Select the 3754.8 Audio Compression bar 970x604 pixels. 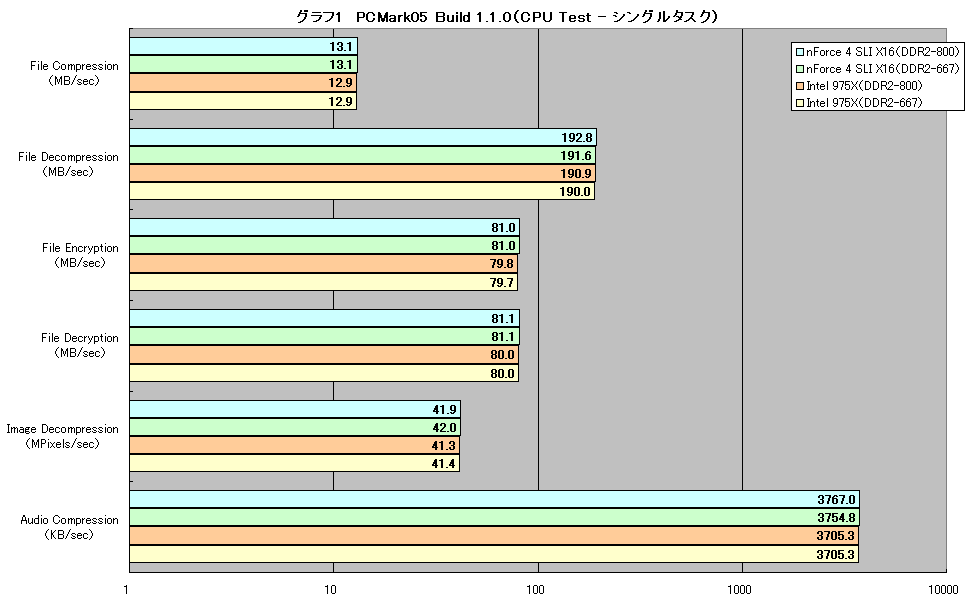(x=494, y=517)
